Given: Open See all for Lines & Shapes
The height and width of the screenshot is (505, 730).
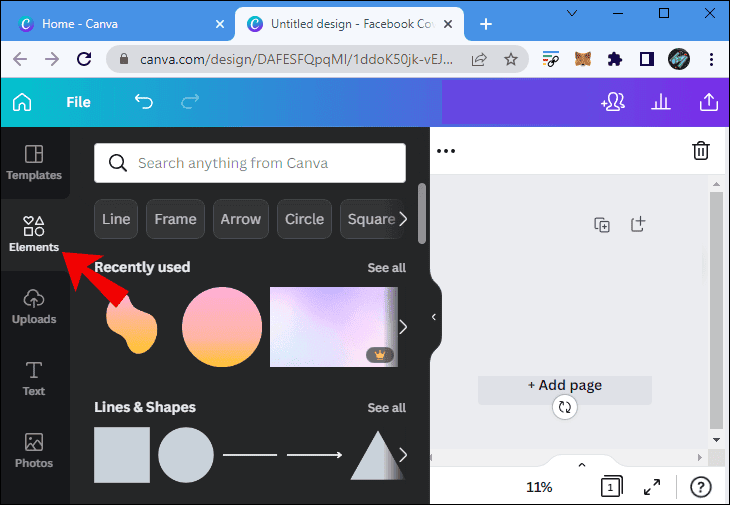Looking at the screenshot, I should pos(386,408).
